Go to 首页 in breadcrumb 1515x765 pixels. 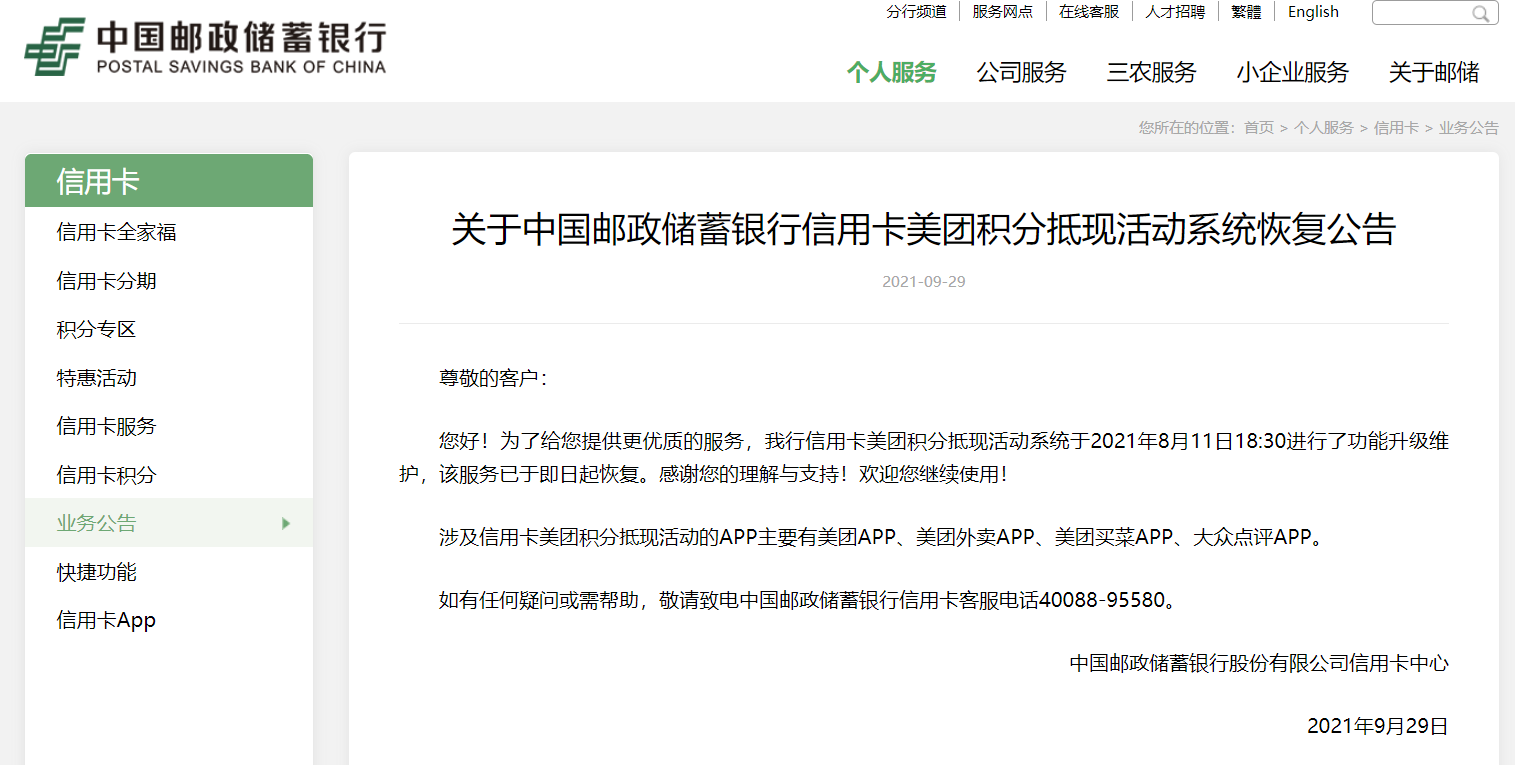tap(1259, 128)
